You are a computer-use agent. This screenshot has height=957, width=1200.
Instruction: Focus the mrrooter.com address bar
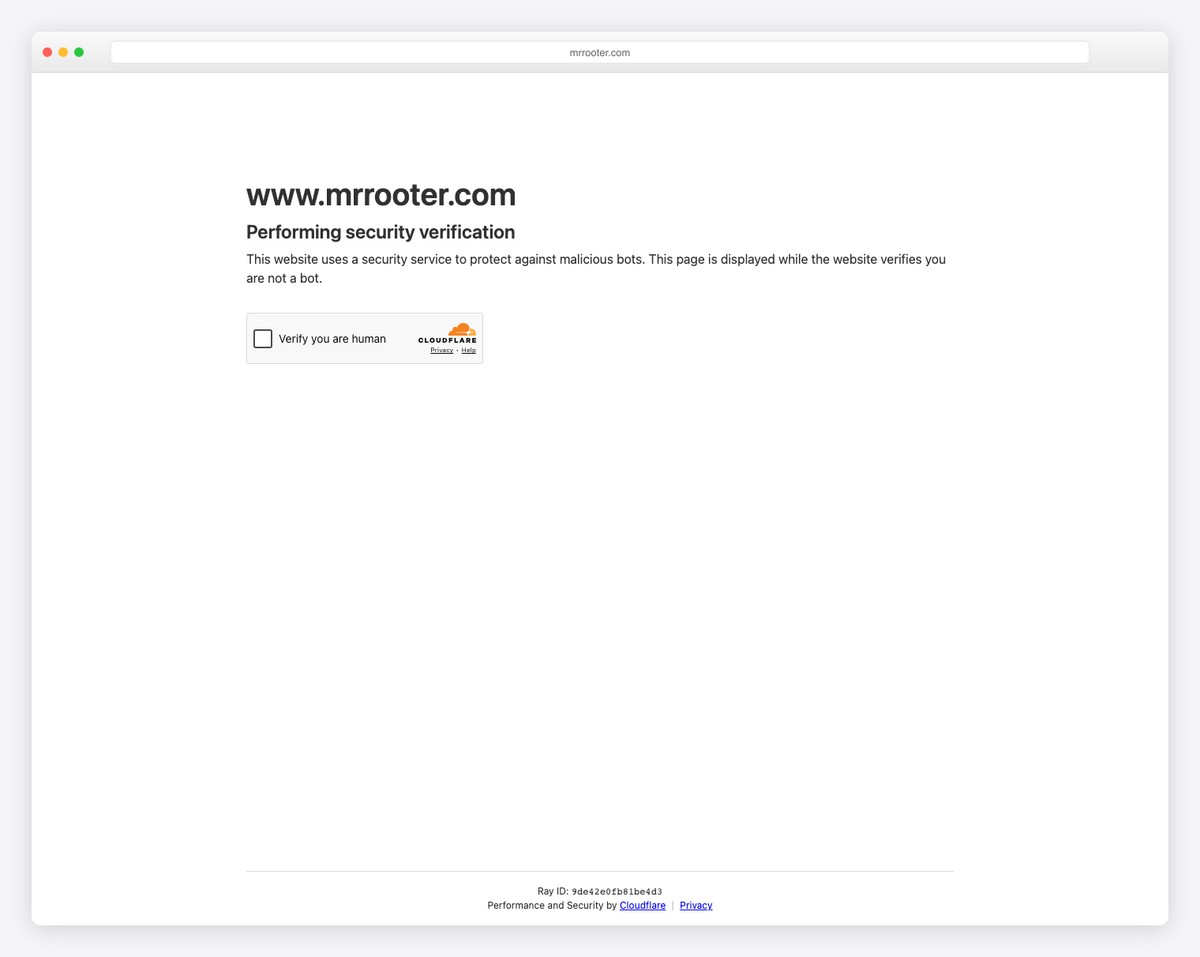(x=600, y=52)
